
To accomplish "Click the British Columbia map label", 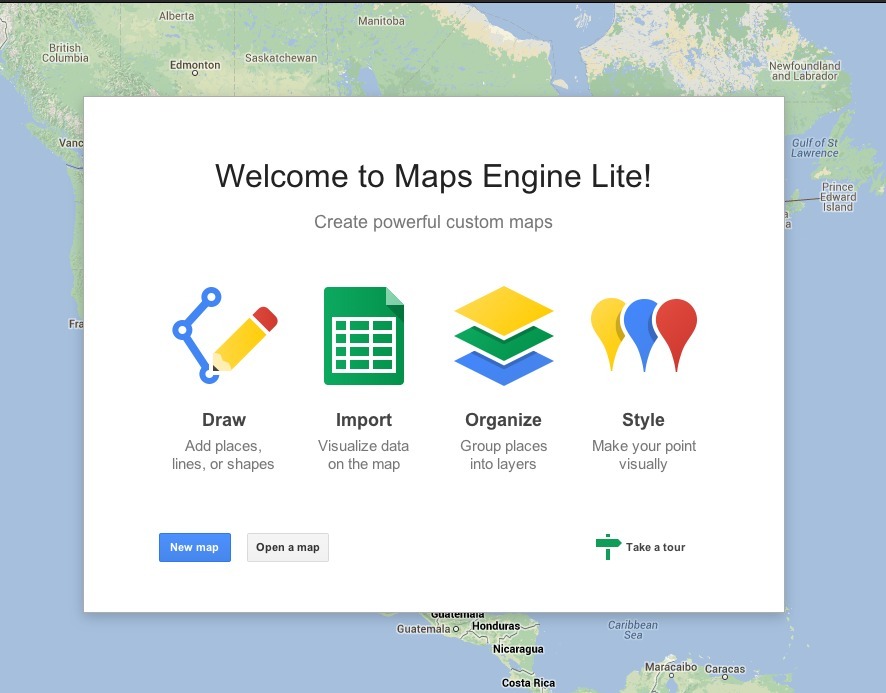I will point(65,53).
